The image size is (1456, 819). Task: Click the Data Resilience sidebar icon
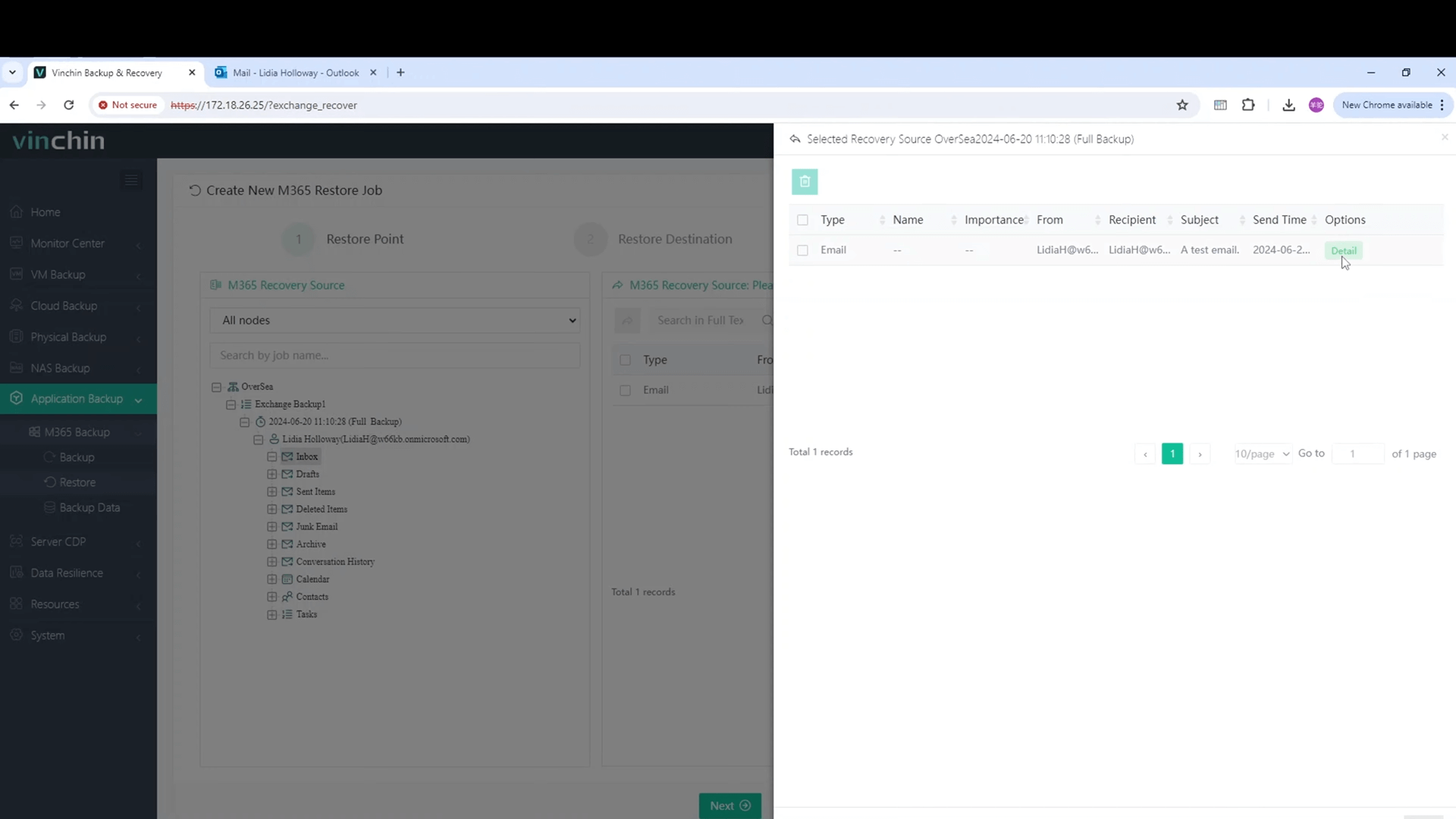[16, 573]
